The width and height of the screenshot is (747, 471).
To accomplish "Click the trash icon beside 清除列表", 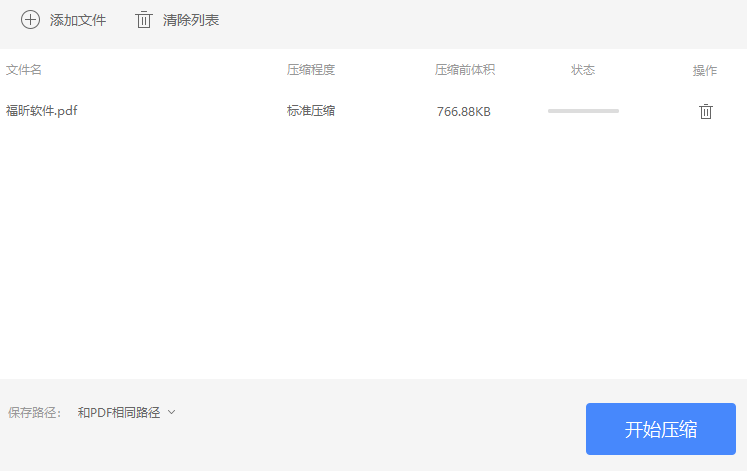I will (x=143, y=20).
